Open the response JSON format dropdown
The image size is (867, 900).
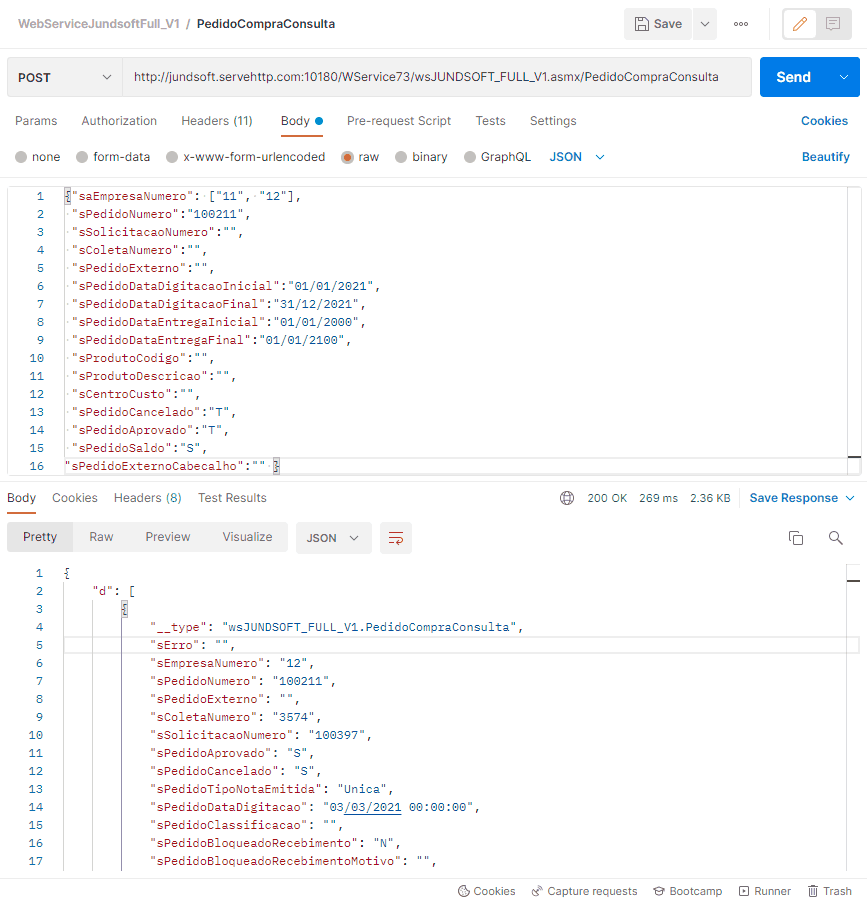click(333, 538)
